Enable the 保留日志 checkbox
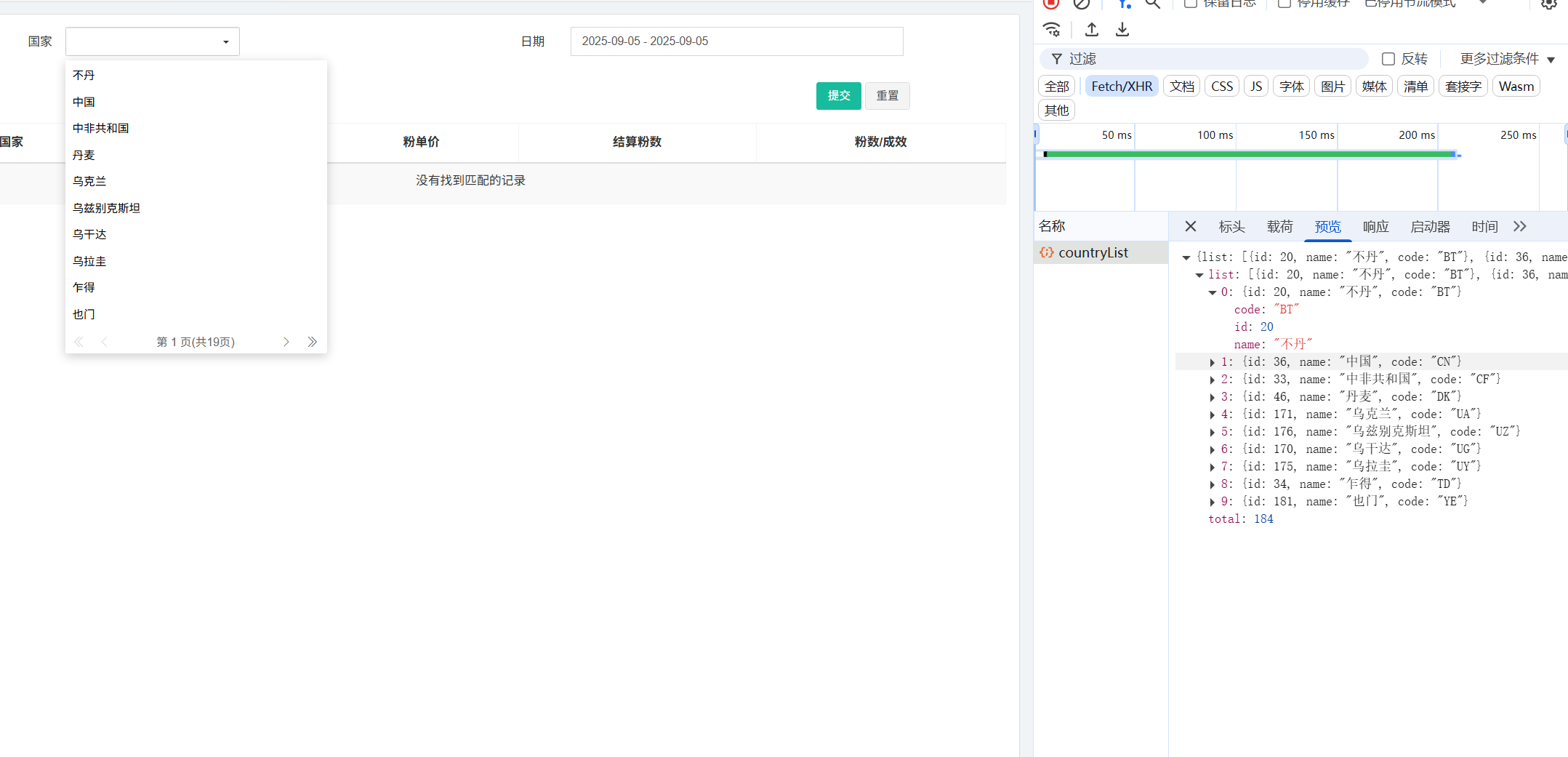 tap(1191, 4)
